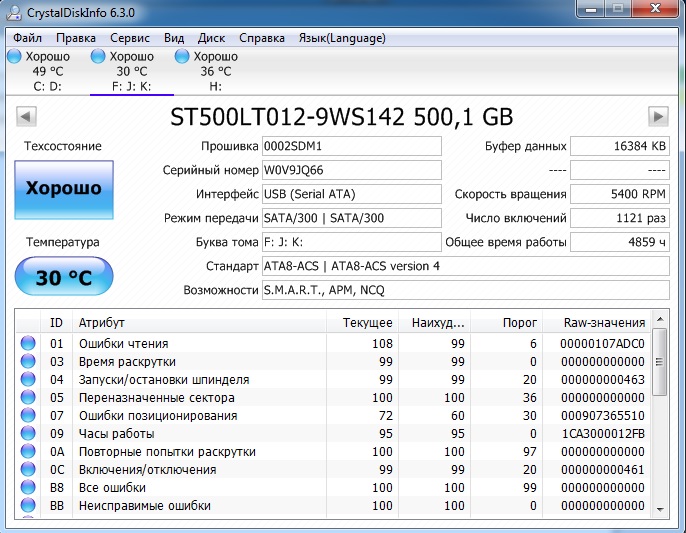
Task: Click status orb of attribute 05 Переназначенные сектора
Action: [x=28, y=397]
